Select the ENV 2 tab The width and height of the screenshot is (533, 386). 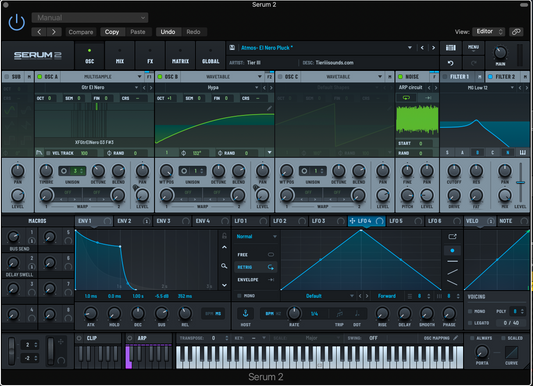(x=133, y=221)
